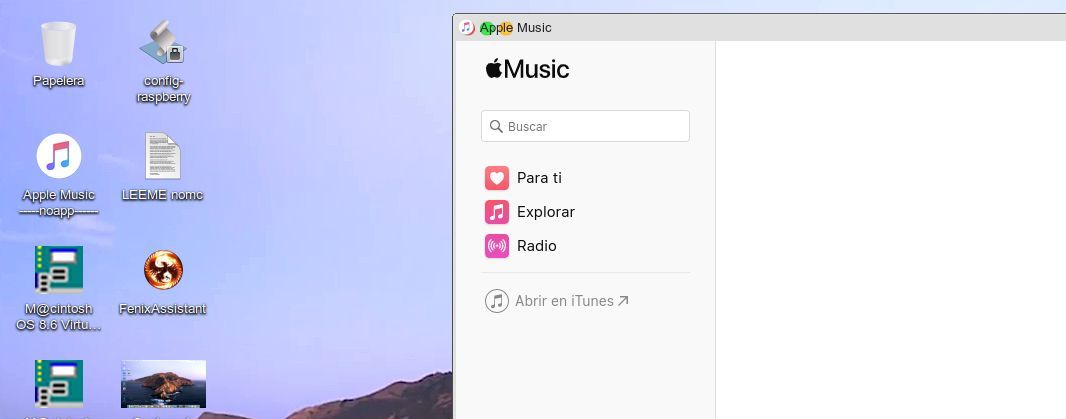Viewport: 1066px width, 419px height.
Task: Select the LEEME nomc text document icon
Action: [x=162, y=156]
